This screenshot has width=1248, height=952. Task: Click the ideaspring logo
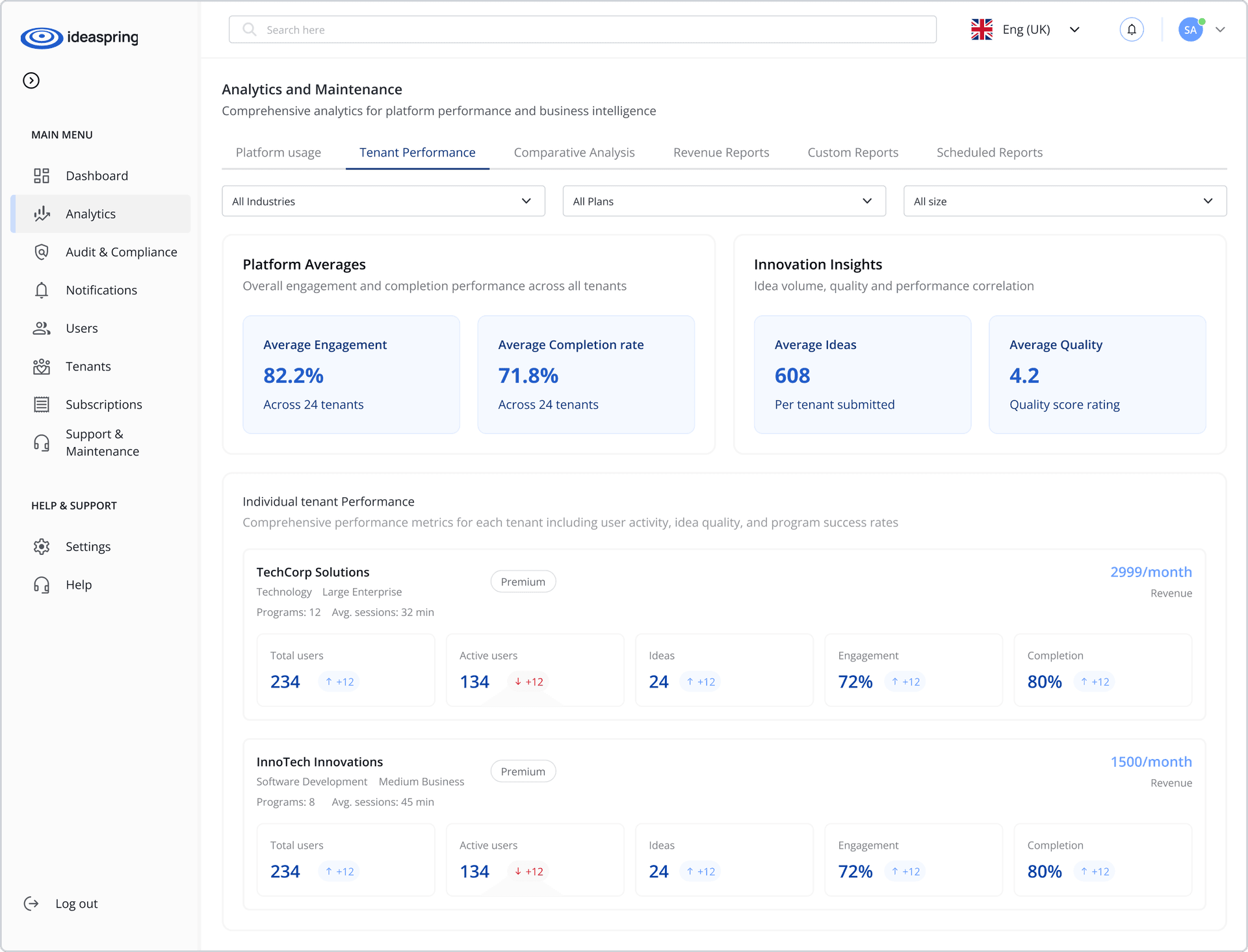(79, 38)
